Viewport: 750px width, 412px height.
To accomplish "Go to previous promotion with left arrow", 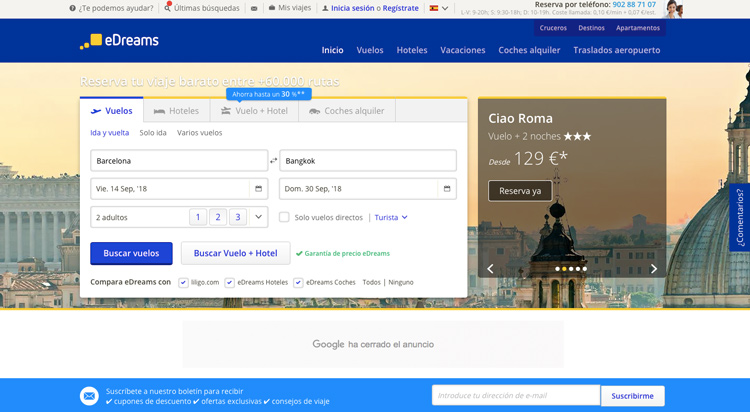I will pyautogui.click(x=490, y=269).
